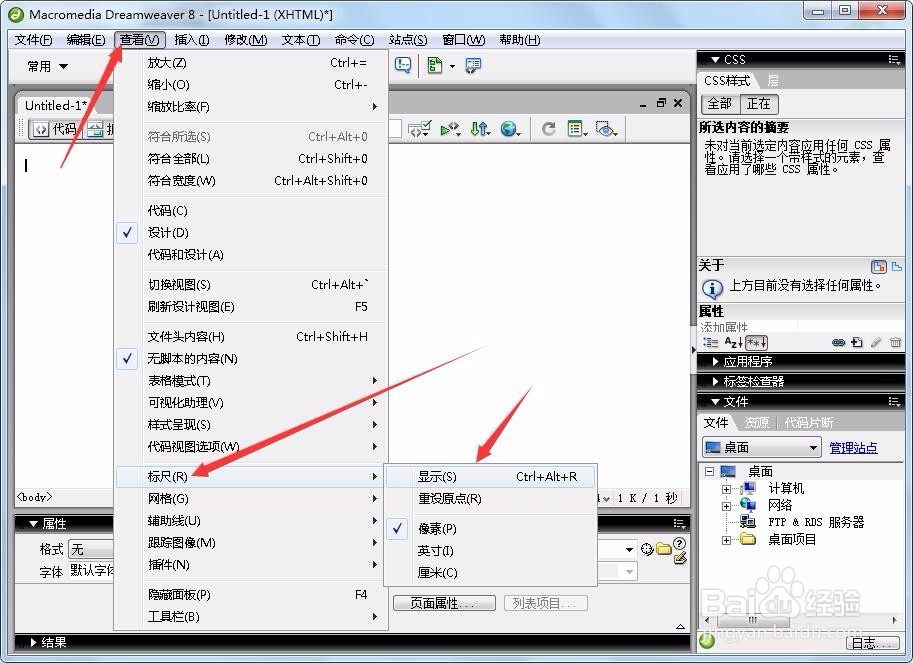The width and height of the screenshot is (913, 663).
Task: Expand the 计算机 tree node
Action: pos(726,490)
